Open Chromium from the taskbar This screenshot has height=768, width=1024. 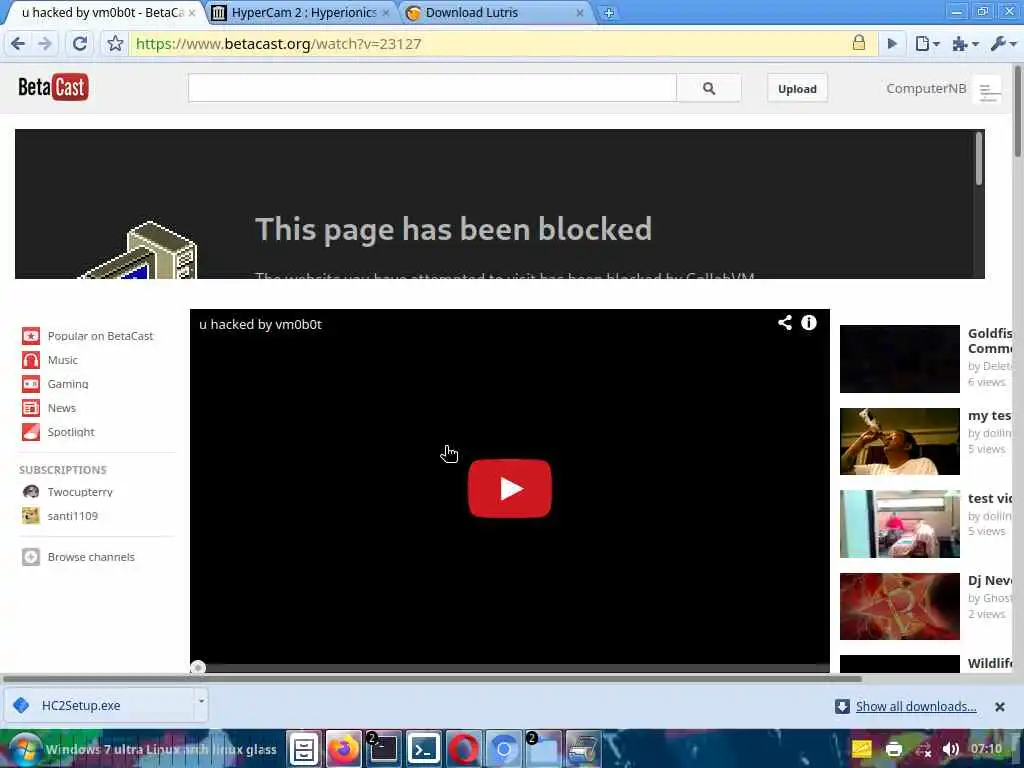tap(504, 749)
